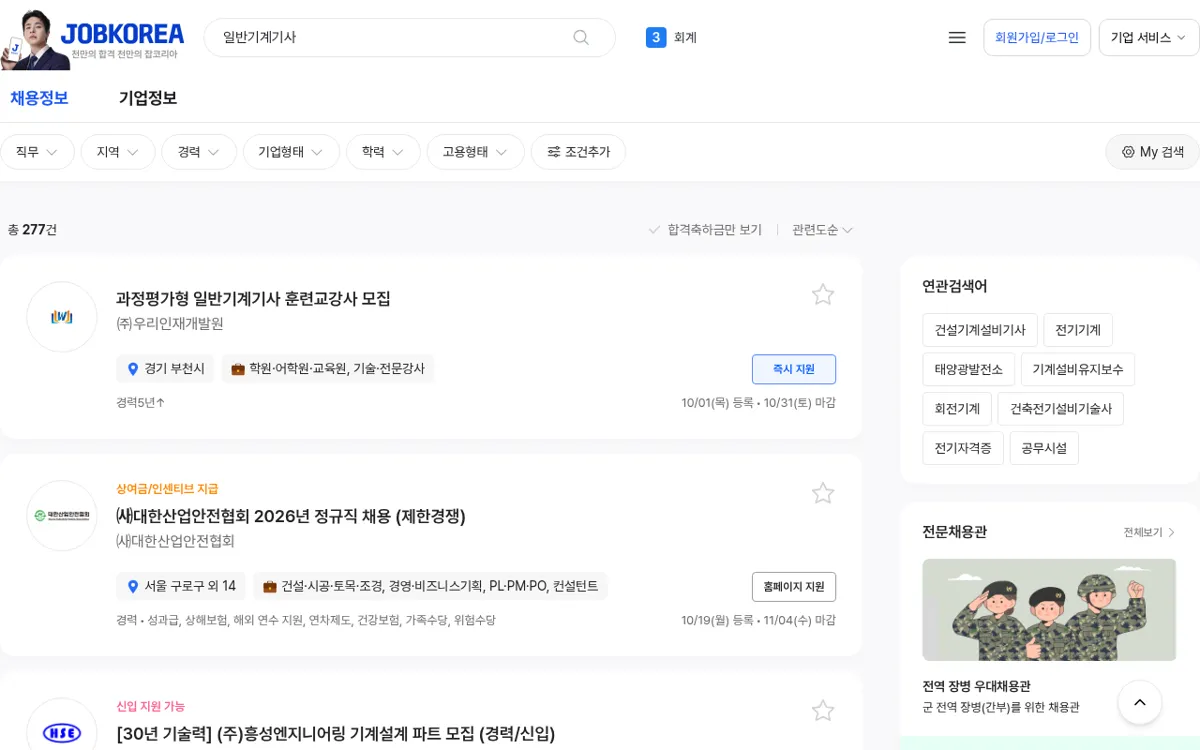Screen dimensions: 1200x750
Task: Click the 상여금/인센티브 지급 label
Action: (167, 489)
